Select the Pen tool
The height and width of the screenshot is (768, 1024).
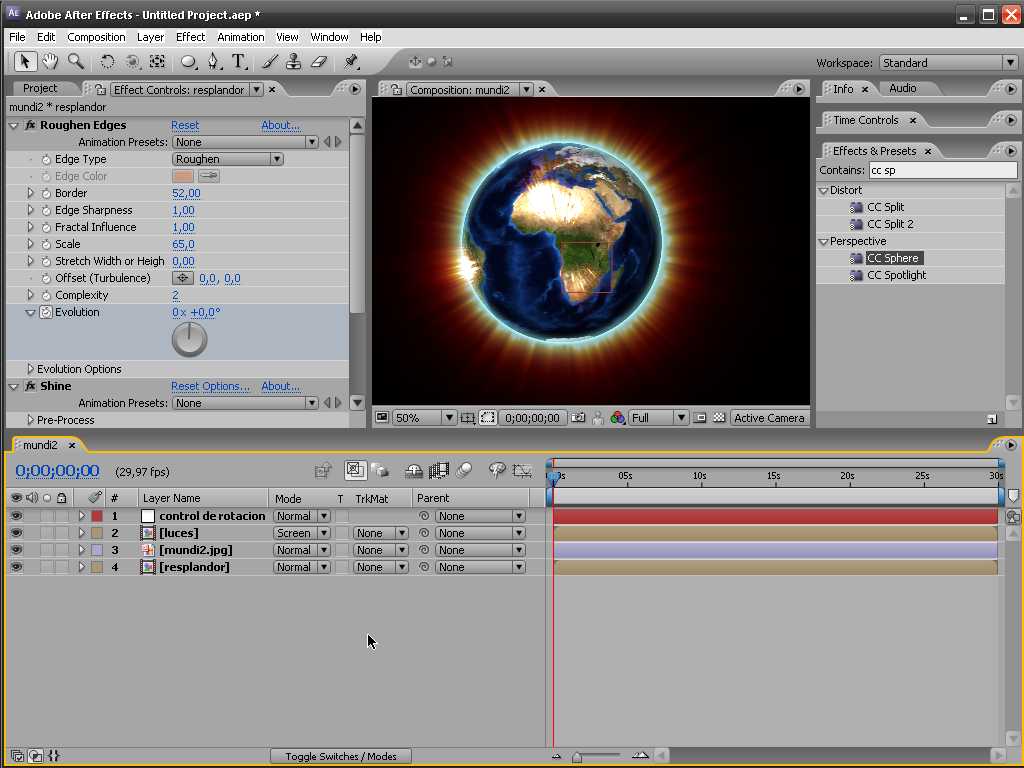click(213, 62)
